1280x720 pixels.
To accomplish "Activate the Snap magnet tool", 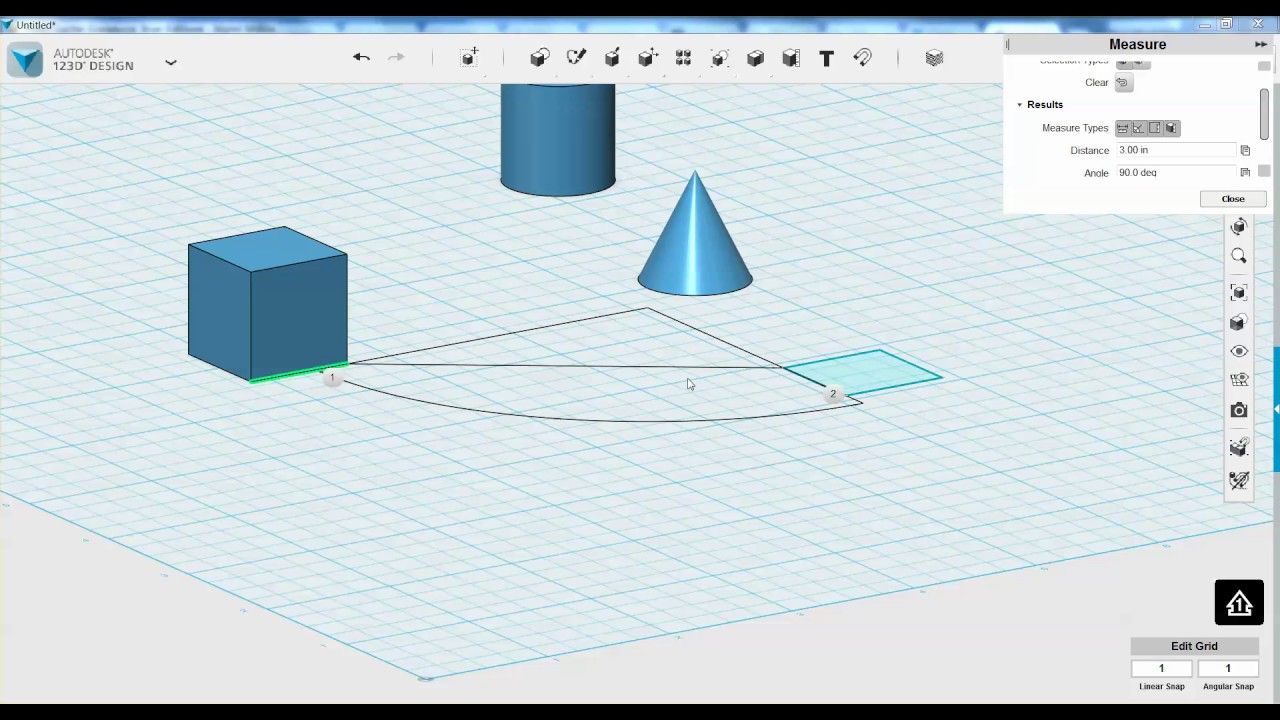I will coord(863,58).
